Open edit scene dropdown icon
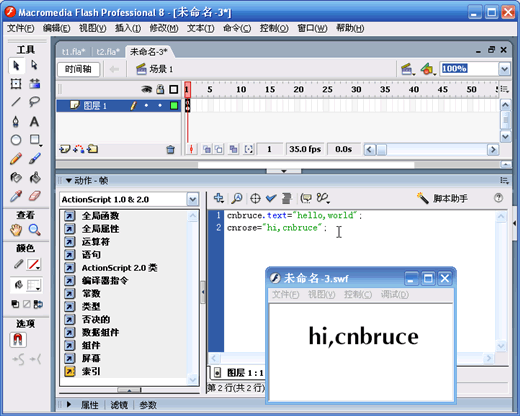 (x=407, y=69)
